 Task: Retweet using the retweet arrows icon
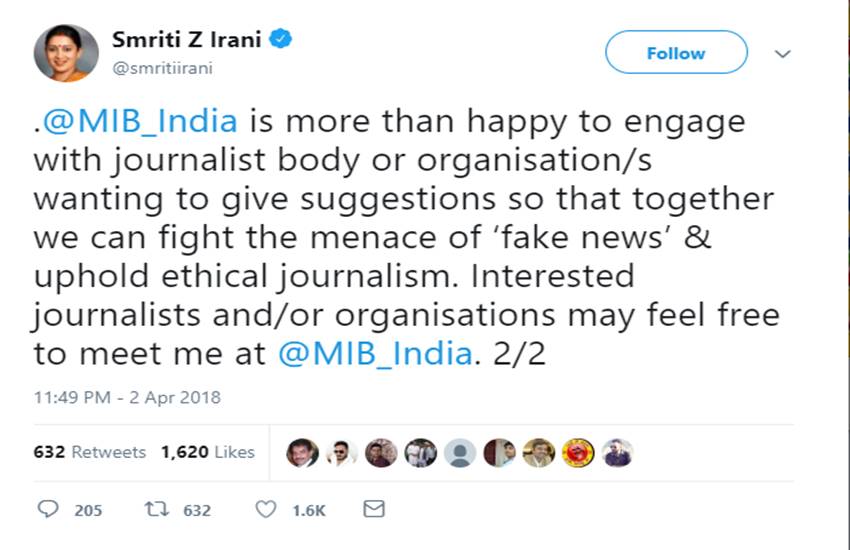click(x=158, y=510)
